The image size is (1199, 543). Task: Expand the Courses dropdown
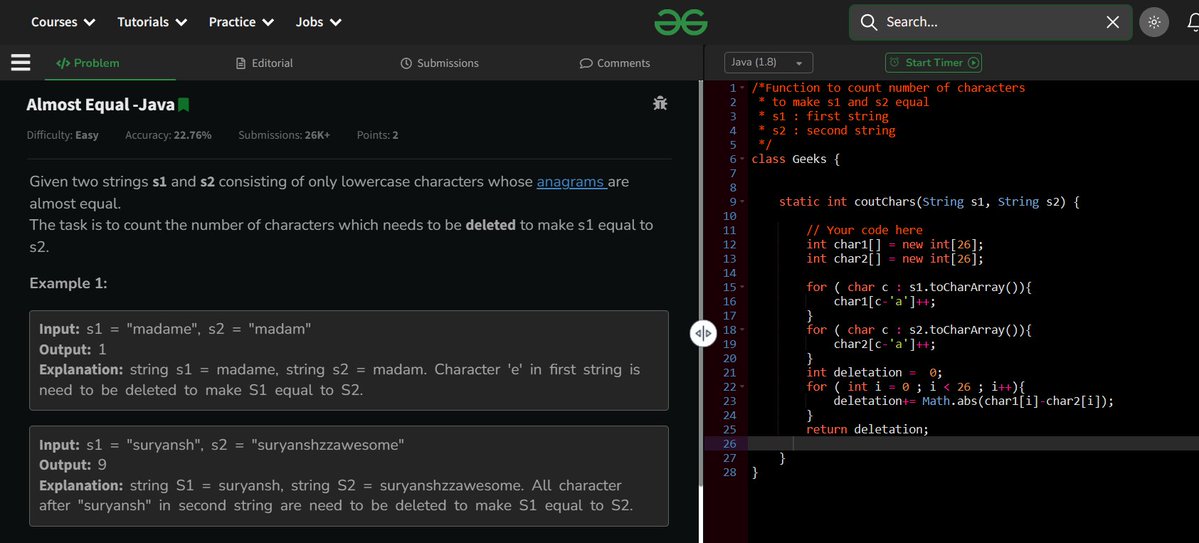point(63,22)
